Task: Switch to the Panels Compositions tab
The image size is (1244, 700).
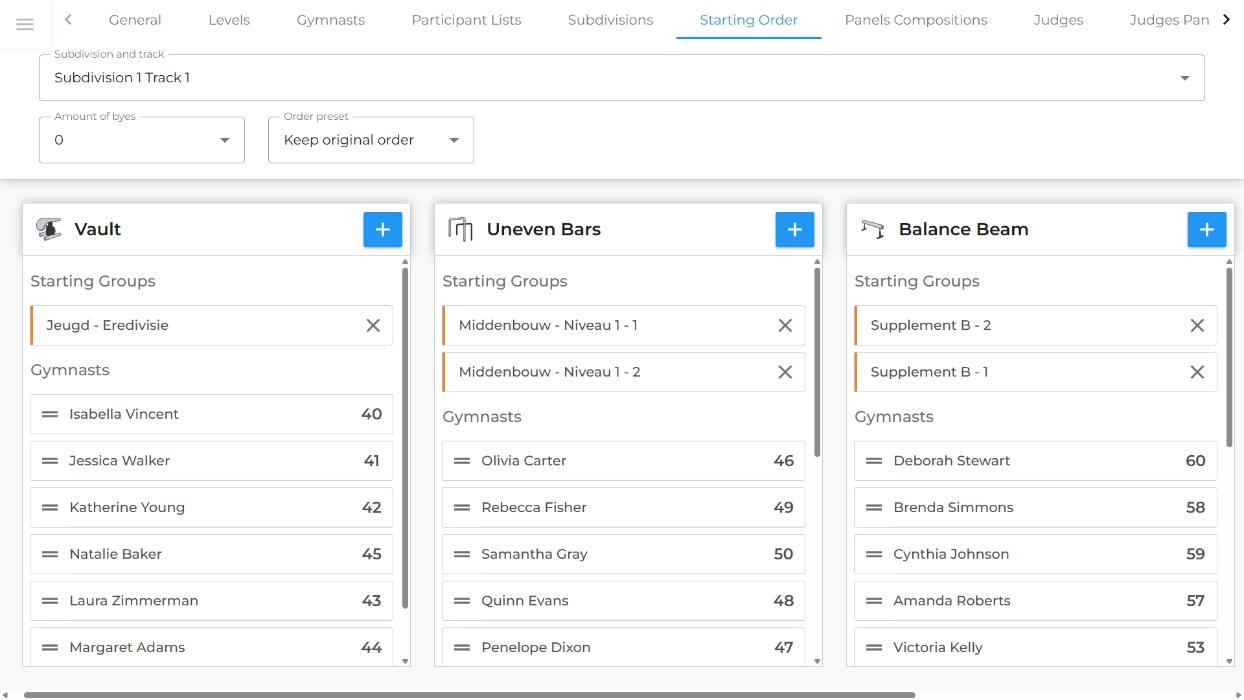Action: [x=916, y=20]
